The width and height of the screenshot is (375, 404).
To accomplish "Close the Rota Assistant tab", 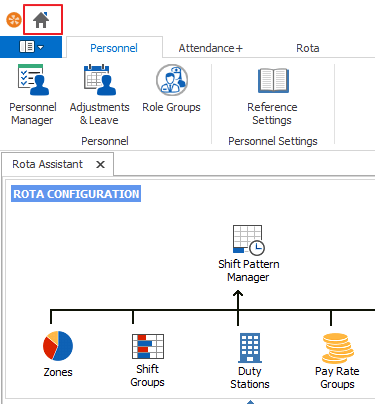I will [100, 164].
